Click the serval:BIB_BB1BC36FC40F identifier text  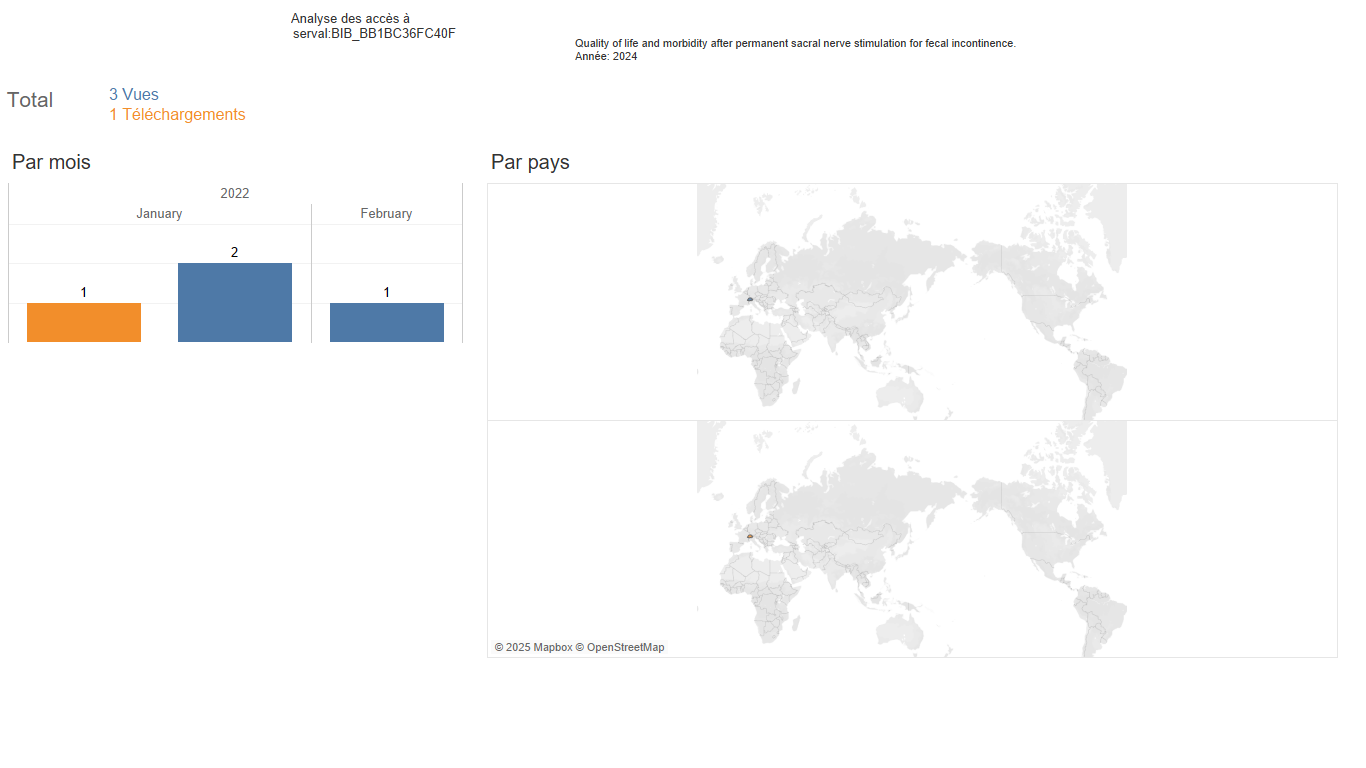click(x=374, y=34)
